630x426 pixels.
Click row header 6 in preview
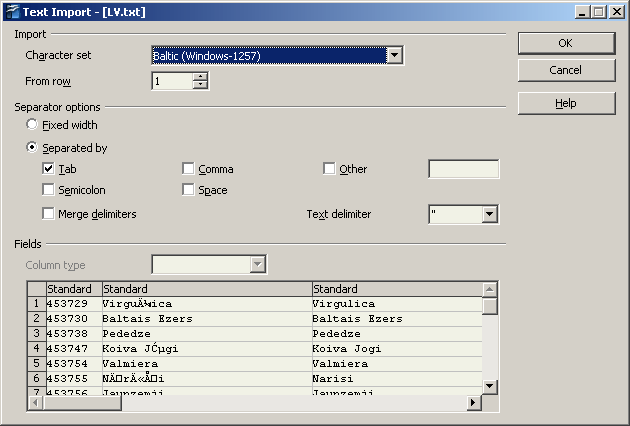click(37, 379)
